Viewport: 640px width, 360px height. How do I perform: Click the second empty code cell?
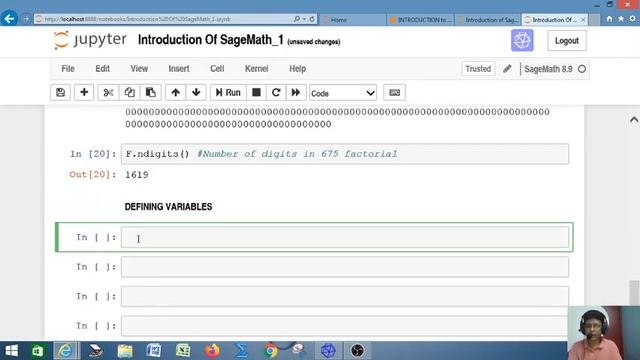(x=344, y=267)
